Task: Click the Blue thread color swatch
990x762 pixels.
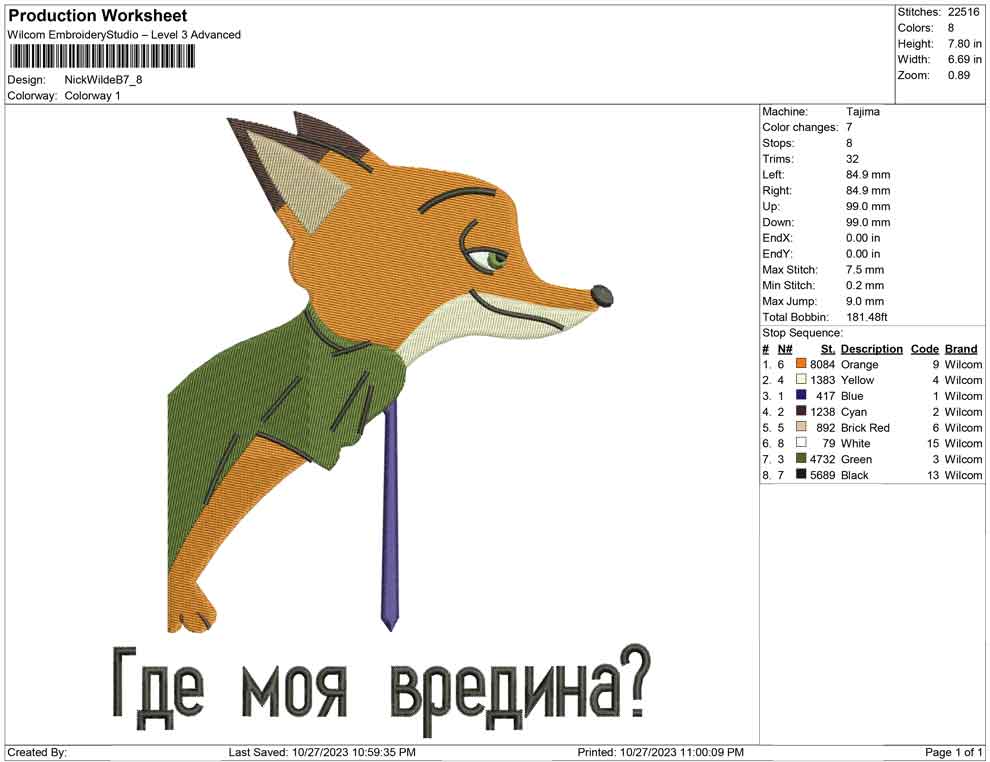Action: coord(801,395)
